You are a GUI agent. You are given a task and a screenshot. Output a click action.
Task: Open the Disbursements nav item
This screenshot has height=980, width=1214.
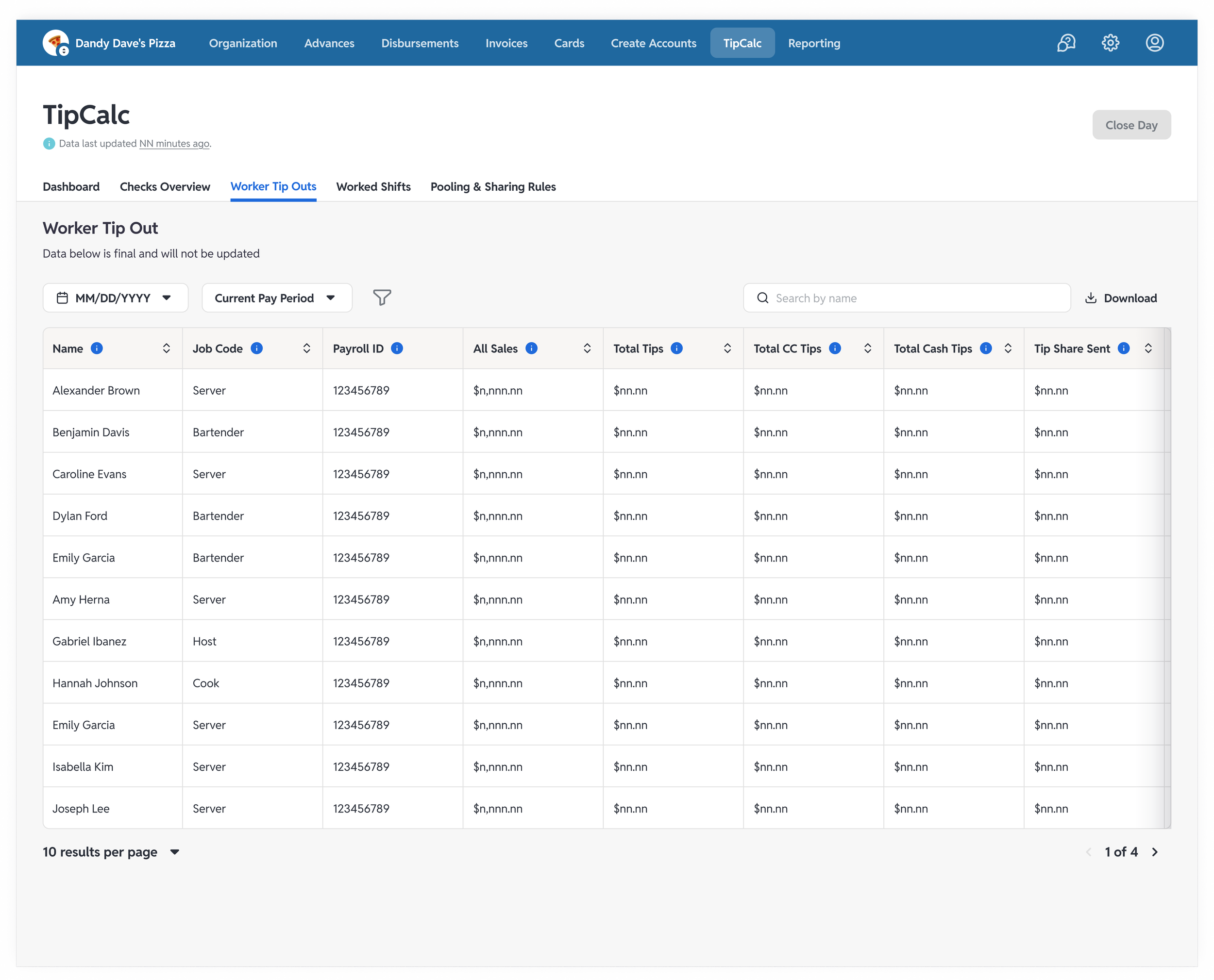coord(420,43)
